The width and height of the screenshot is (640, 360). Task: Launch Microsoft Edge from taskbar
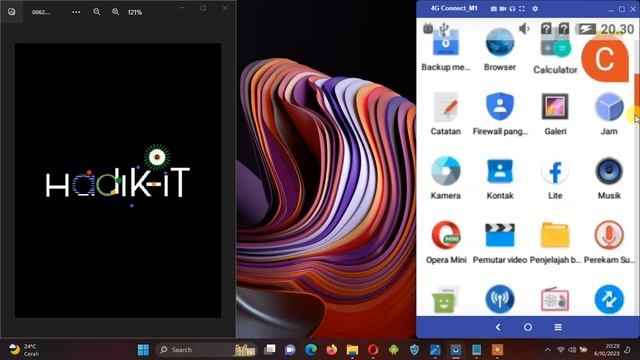311,350
